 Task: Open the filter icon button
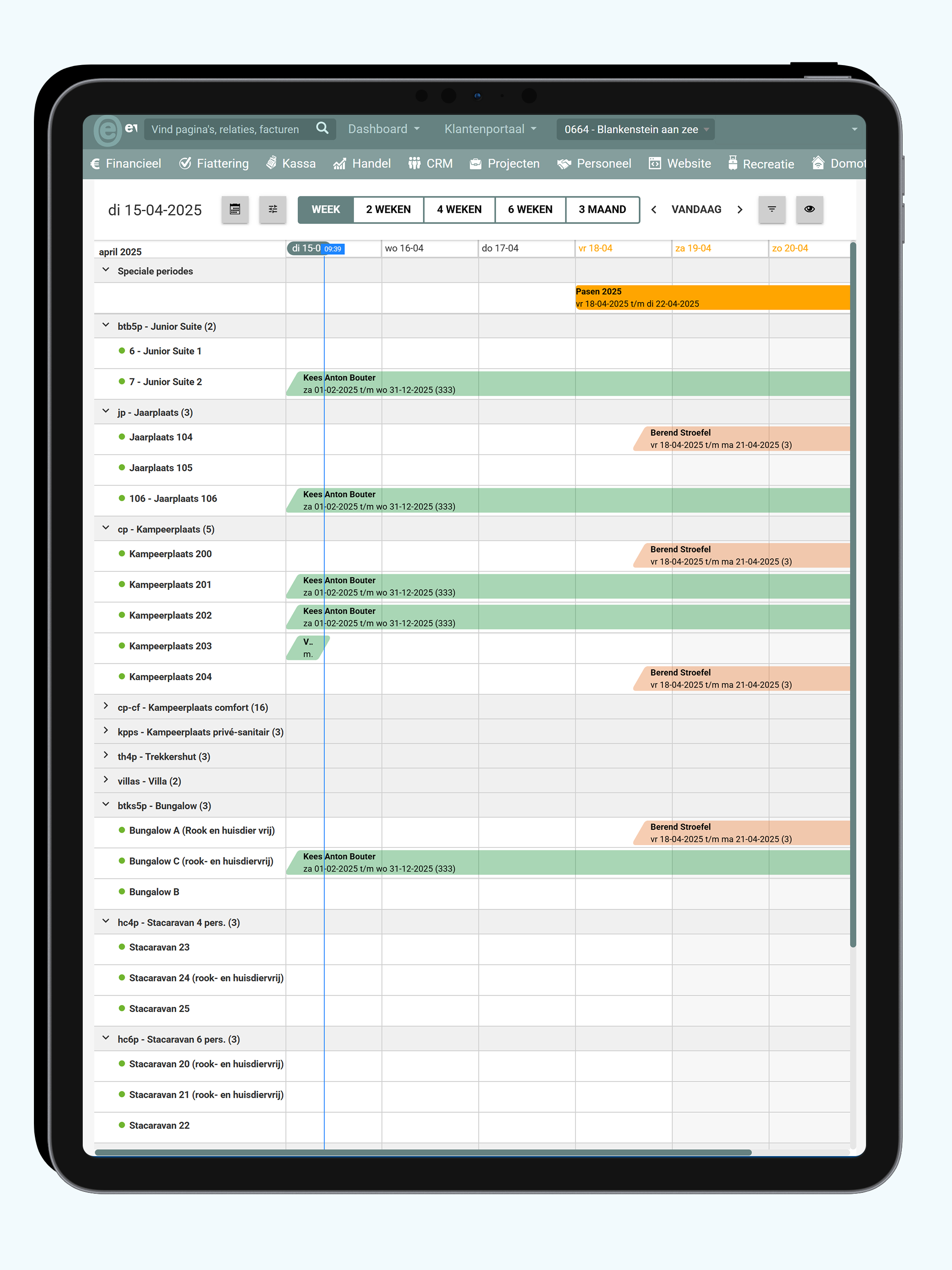point(772,209)
